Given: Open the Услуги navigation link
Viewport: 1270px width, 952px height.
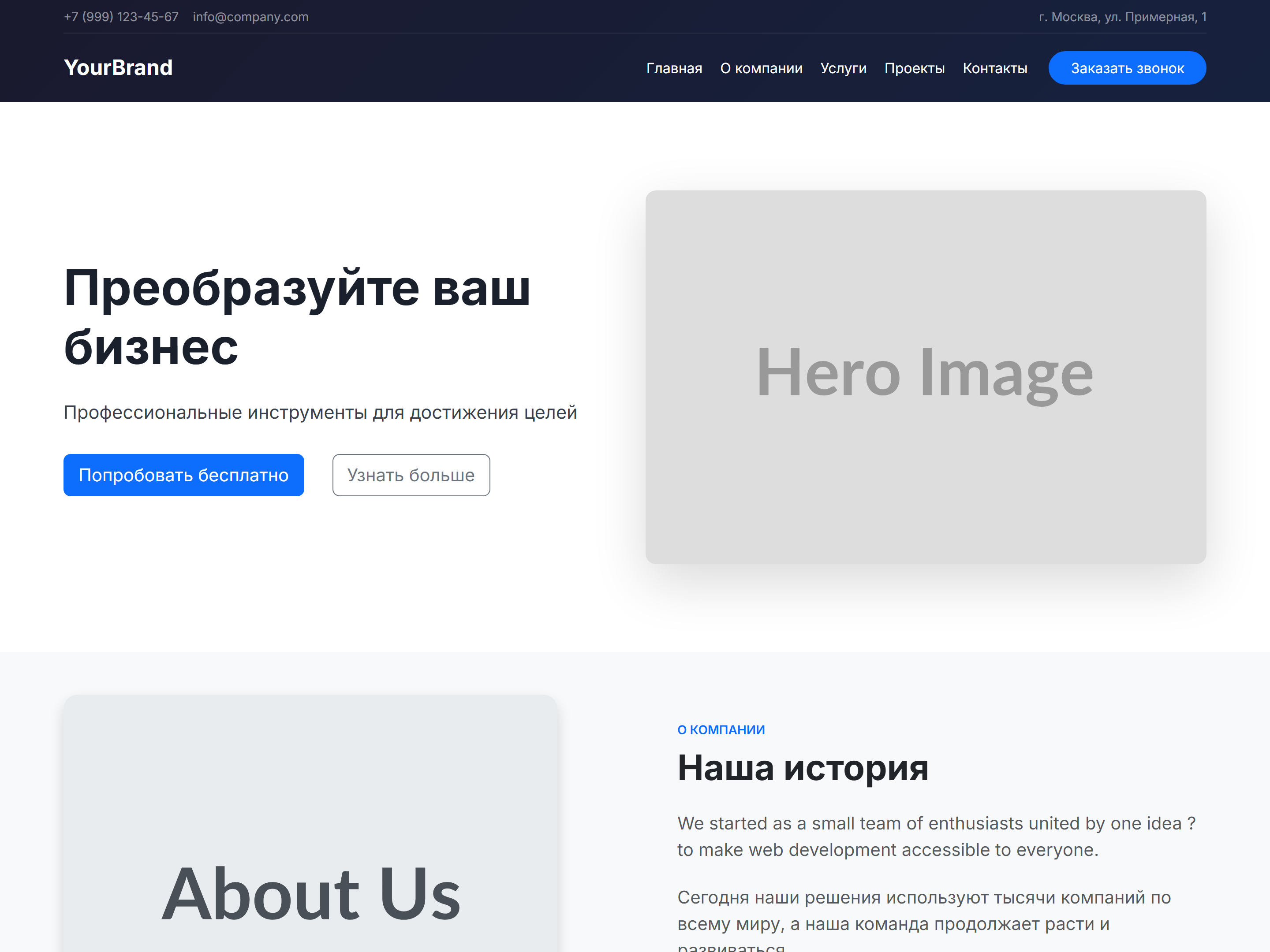Looking at the screenshot, I should click(843, 68).
